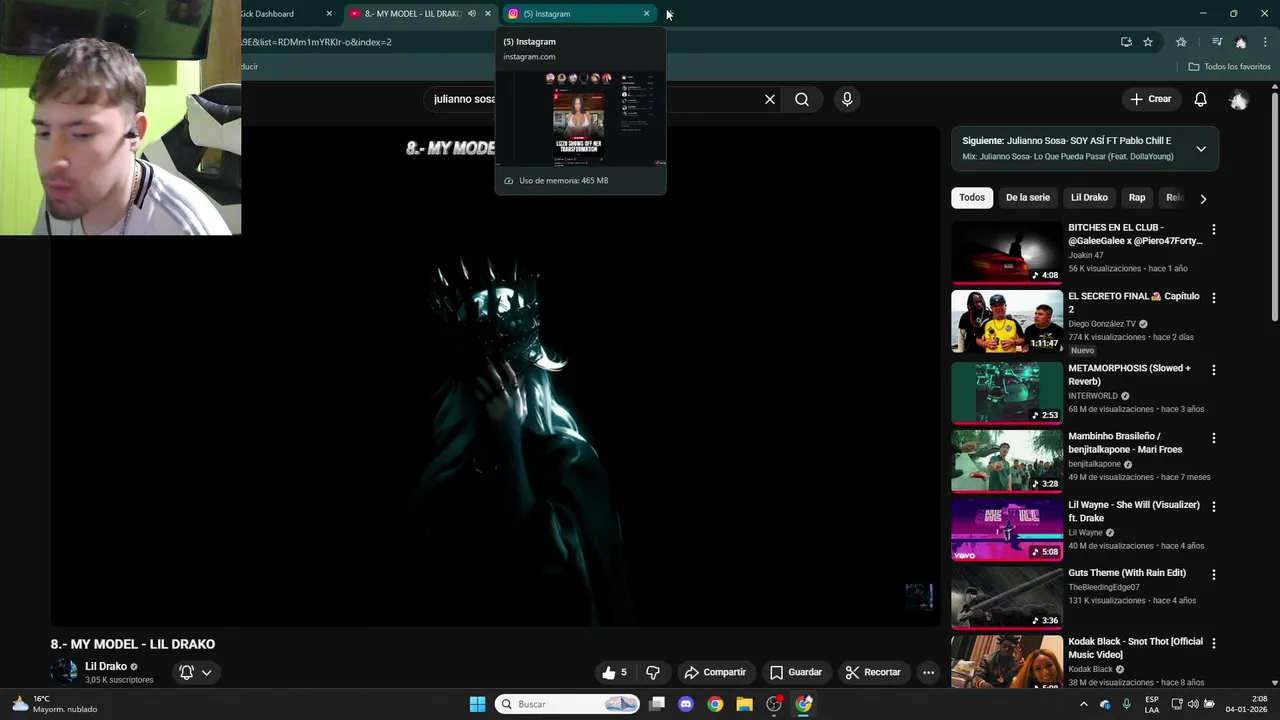Open File Explorer from the taskbar
The width and height of the screenshot is (1280, 720).
(744, 704)
